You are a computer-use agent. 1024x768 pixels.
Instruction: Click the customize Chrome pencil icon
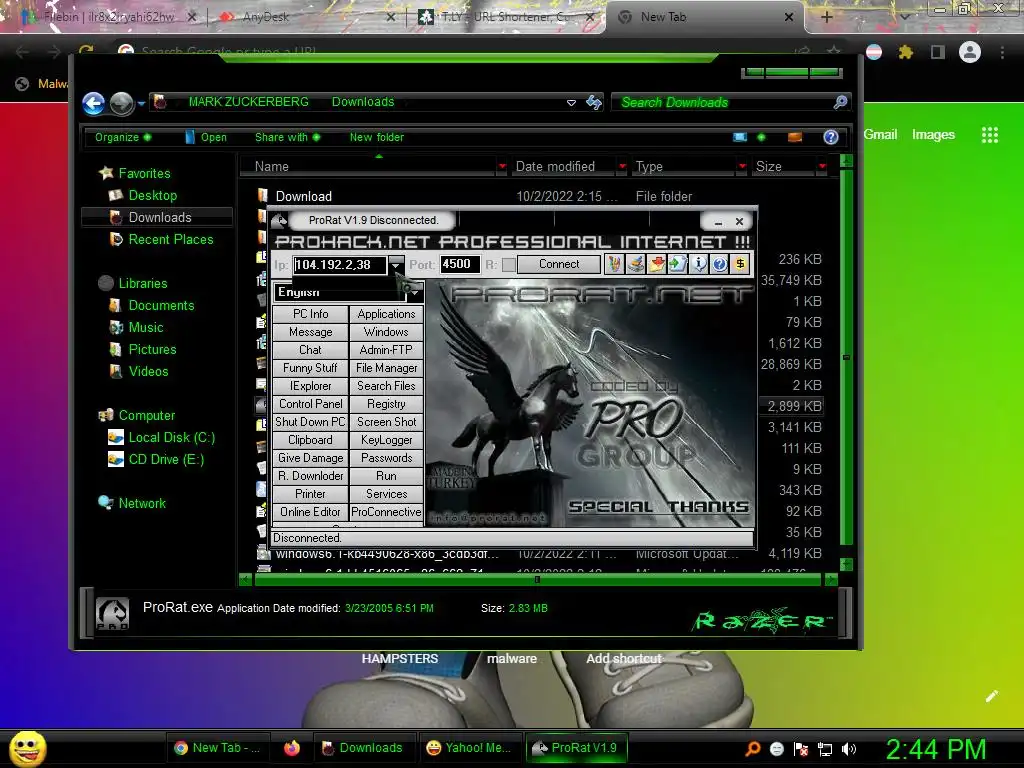point(991,696)
